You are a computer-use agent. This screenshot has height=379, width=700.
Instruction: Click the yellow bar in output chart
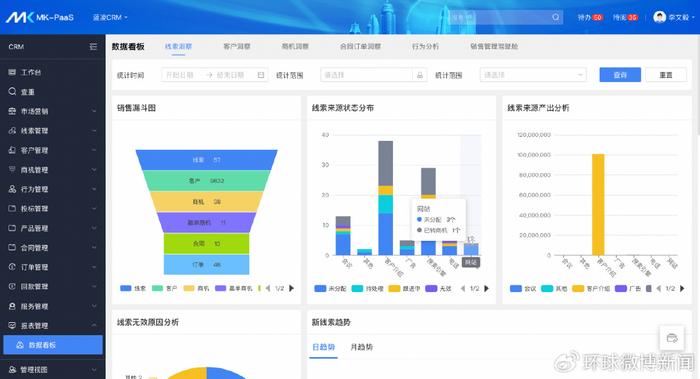(x=598, y=204)
